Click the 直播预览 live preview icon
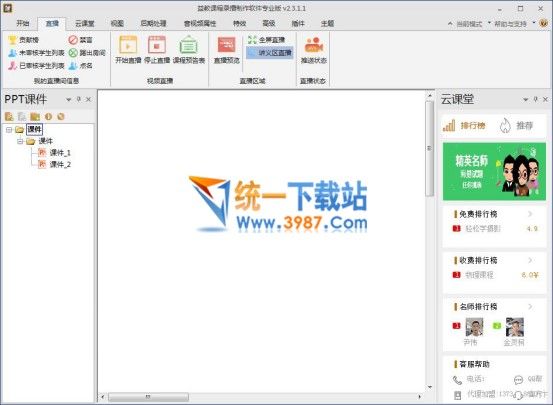553x405 pixels. (226, 45)
